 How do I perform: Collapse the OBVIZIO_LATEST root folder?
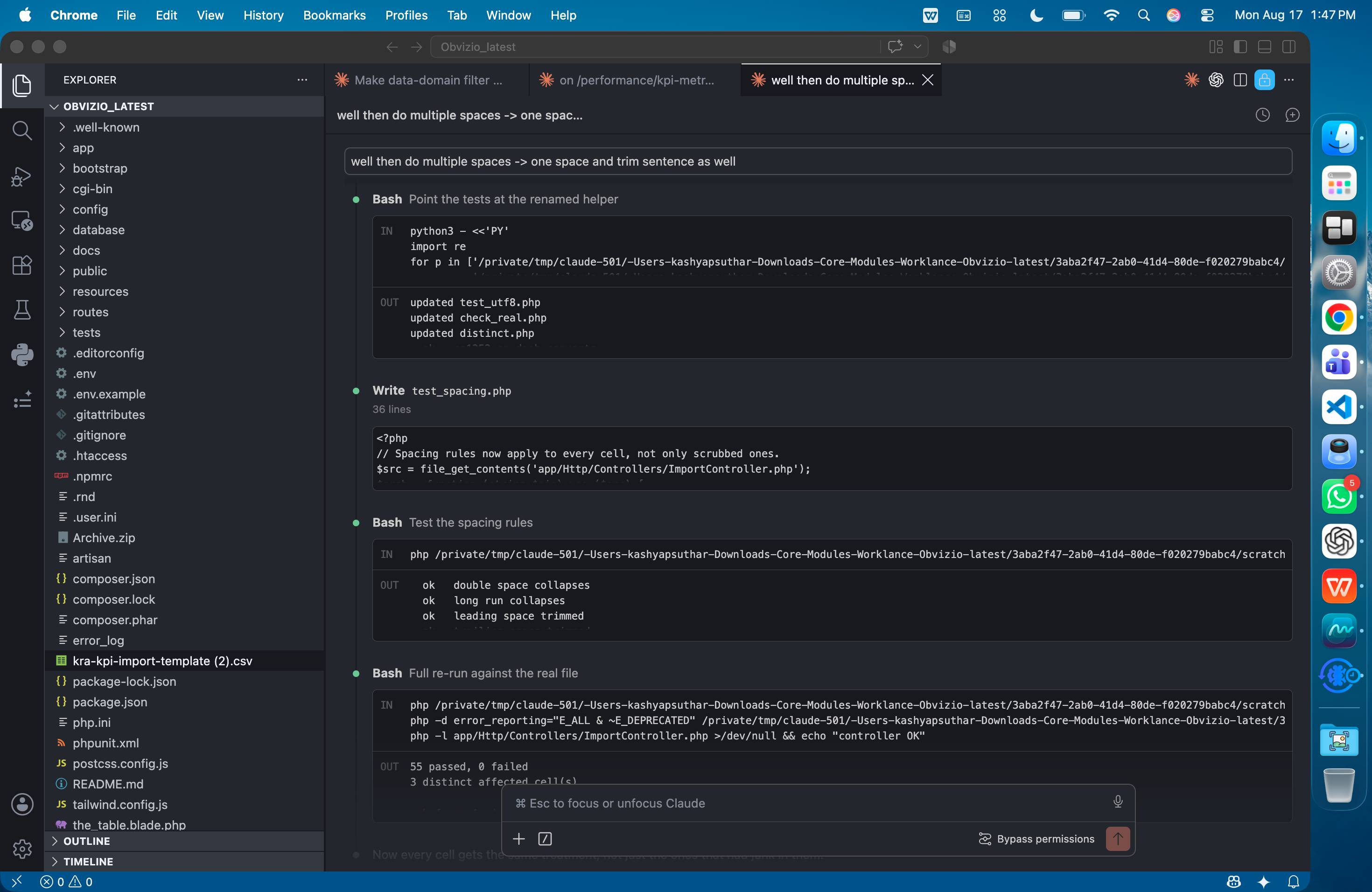tap(108, 106)
